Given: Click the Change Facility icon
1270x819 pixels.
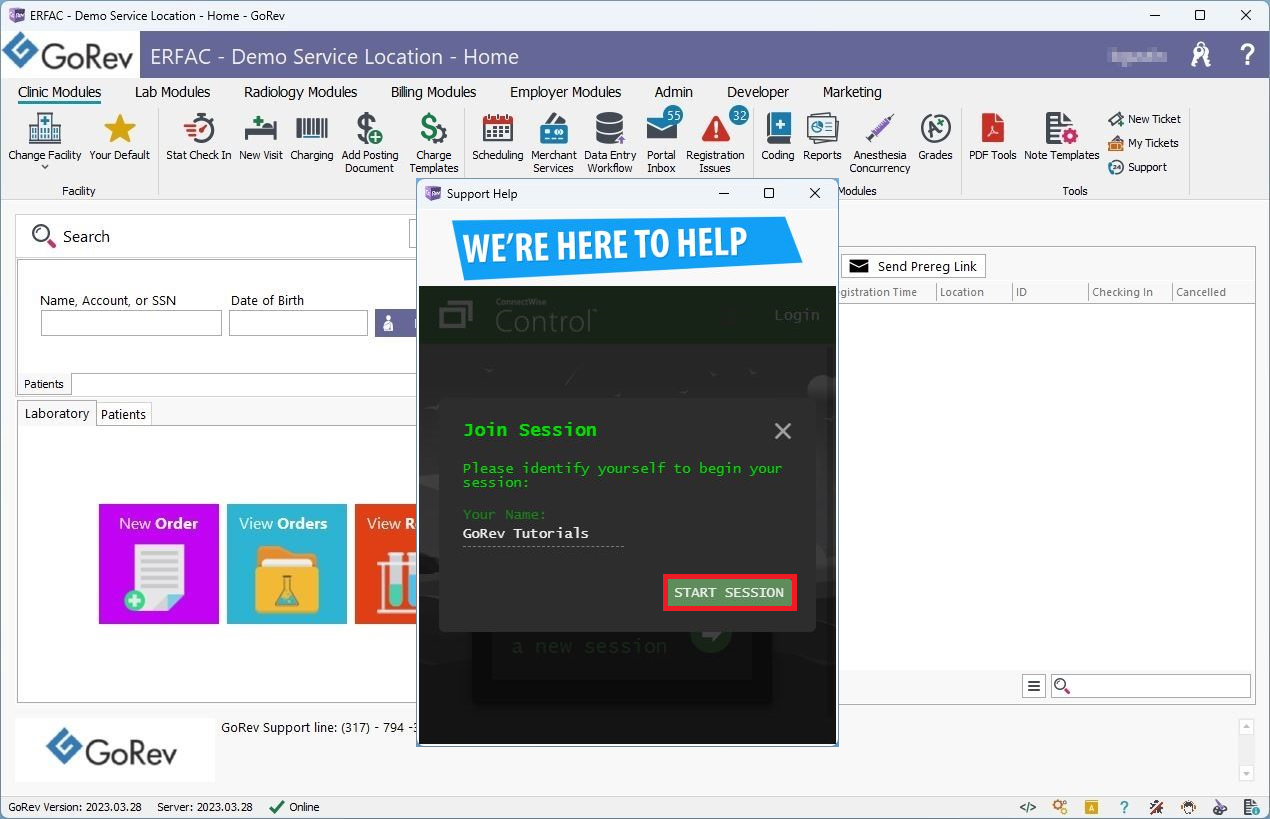Looking at the screenshot, I should coord(45,129).
